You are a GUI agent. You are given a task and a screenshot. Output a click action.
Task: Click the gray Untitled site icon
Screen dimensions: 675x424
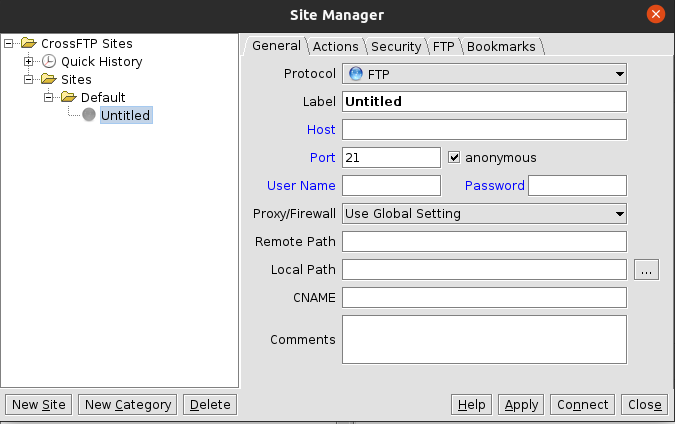tap(89, 116)
